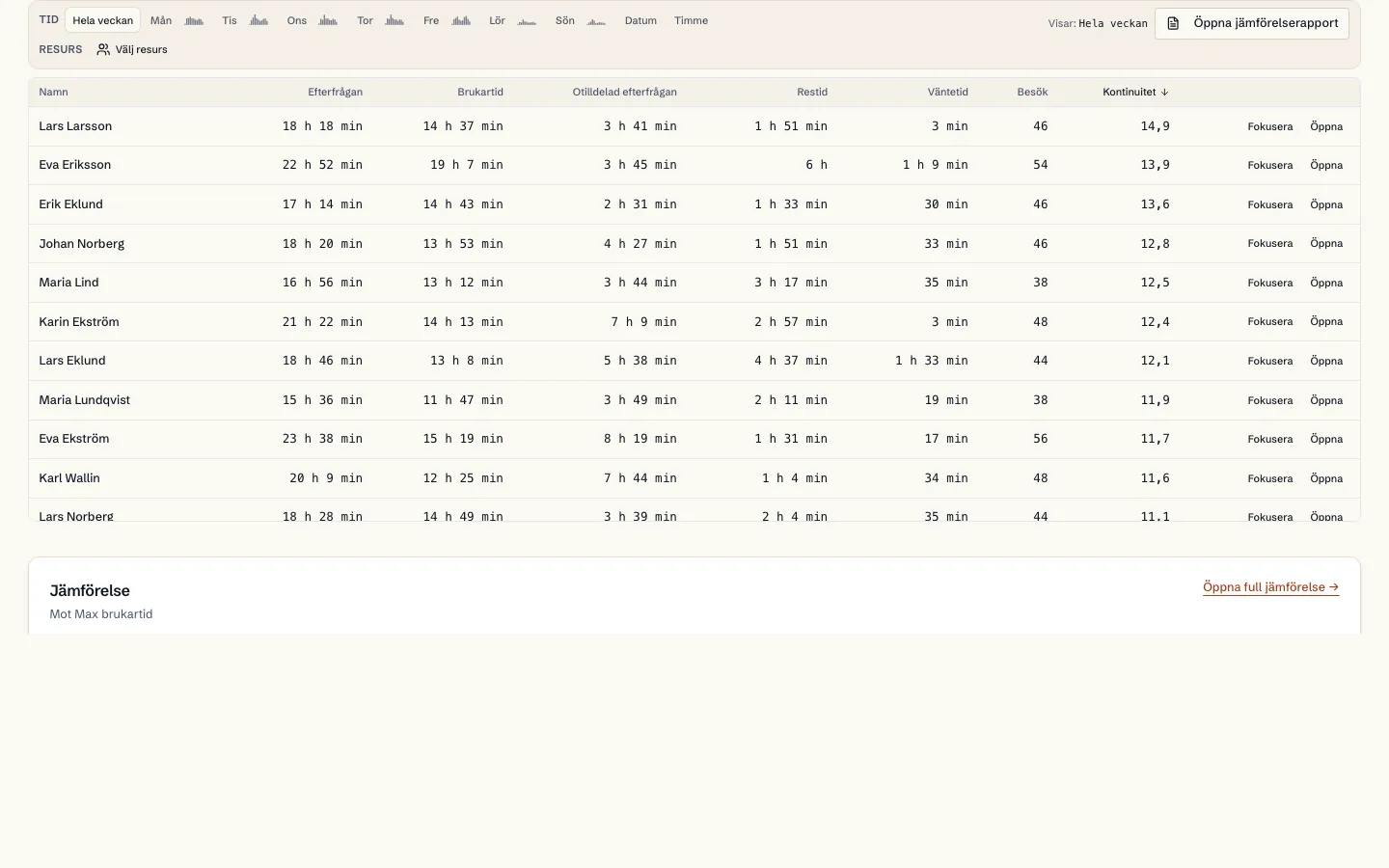Sort by the Restid column header
This screenshot has height=868, width=1389.
(812, 93)
